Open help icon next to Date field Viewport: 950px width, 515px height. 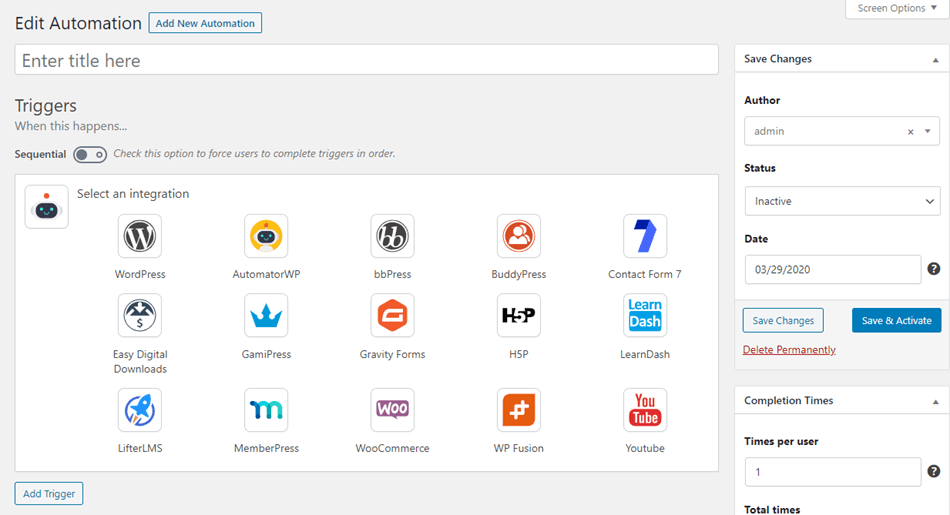tap(934, 269)
